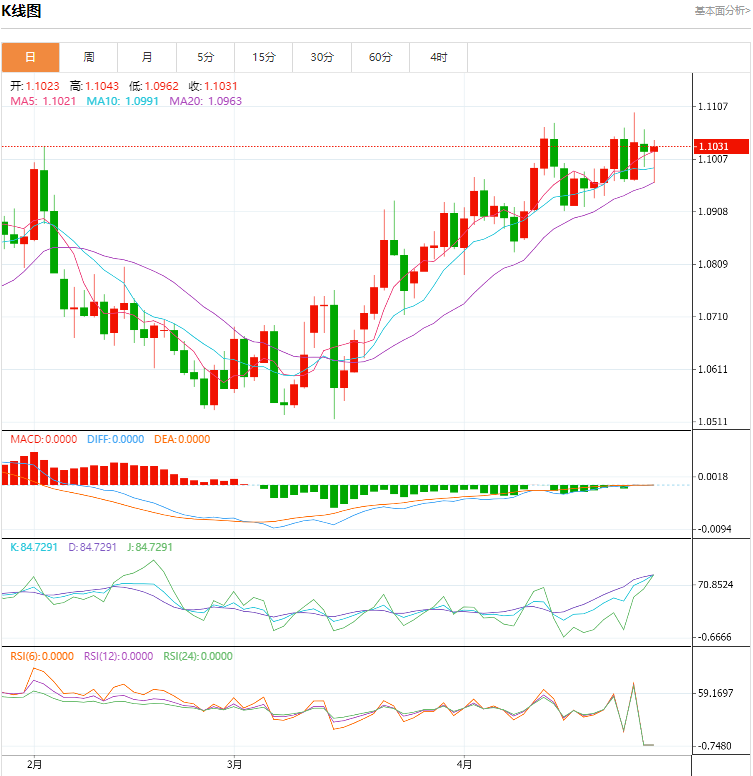Click the RSI(24): 0.0000 label
The height and width of the screenshot is (776, 753).
click(198, 656)
